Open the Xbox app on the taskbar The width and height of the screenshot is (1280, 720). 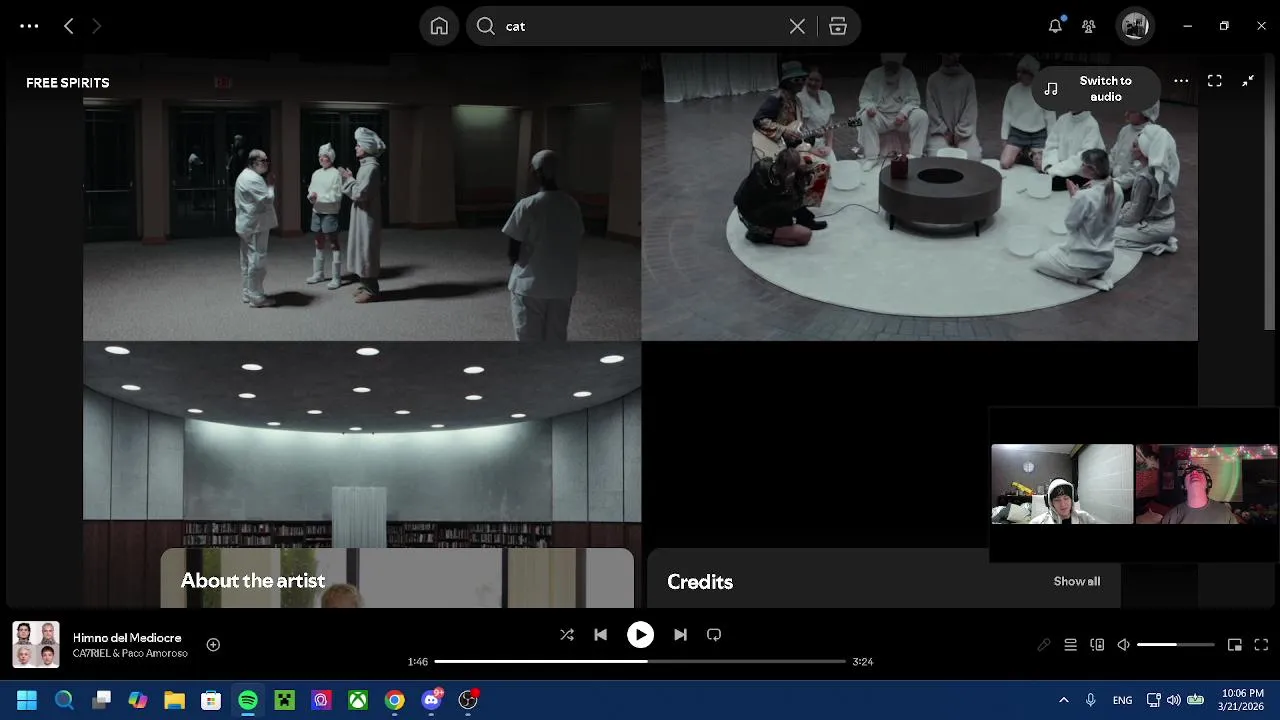pyautogui.click(x=358, y=700)
